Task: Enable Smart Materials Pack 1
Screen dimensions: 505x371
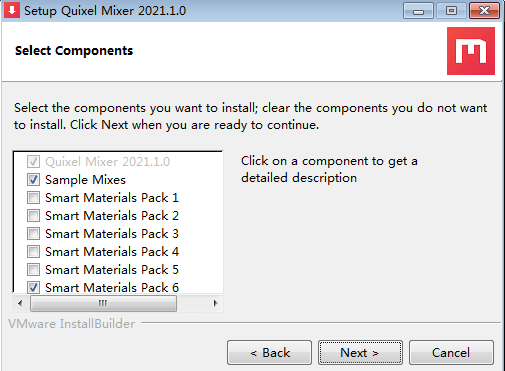Action: click(33, 198)
